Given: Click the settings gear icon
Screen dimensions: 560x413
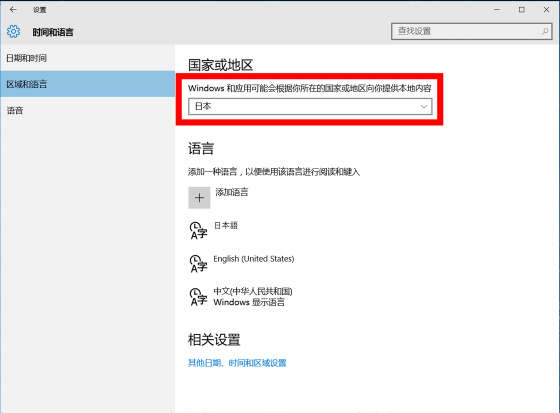Looking at the screenshot, I should pos(14,32).
